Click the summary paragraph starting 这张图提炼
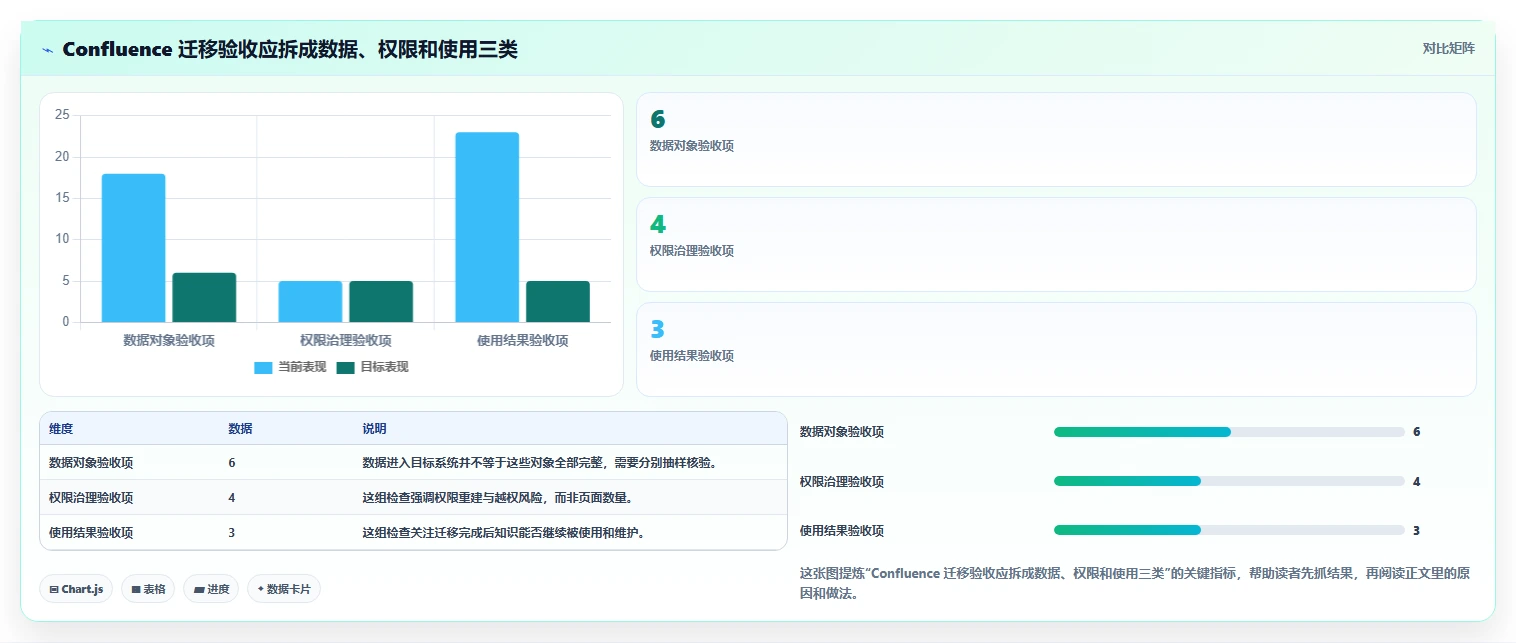1516x643 pixels. click(1134, 583)
